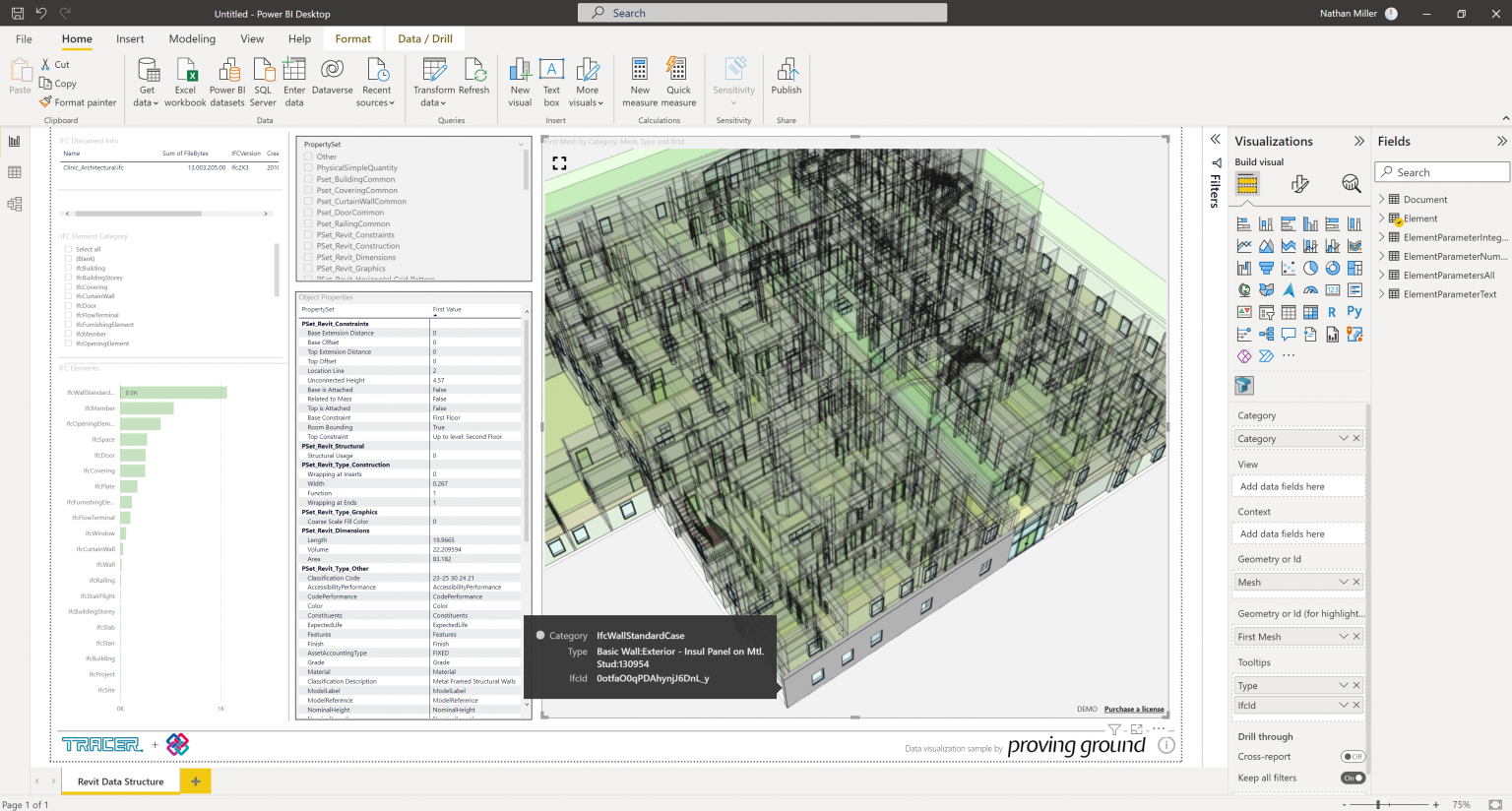Collapse the PropertySet filter card
The width and height of the screenshot is (1512, 811).
pyautogui.click(x=522, y=143)
